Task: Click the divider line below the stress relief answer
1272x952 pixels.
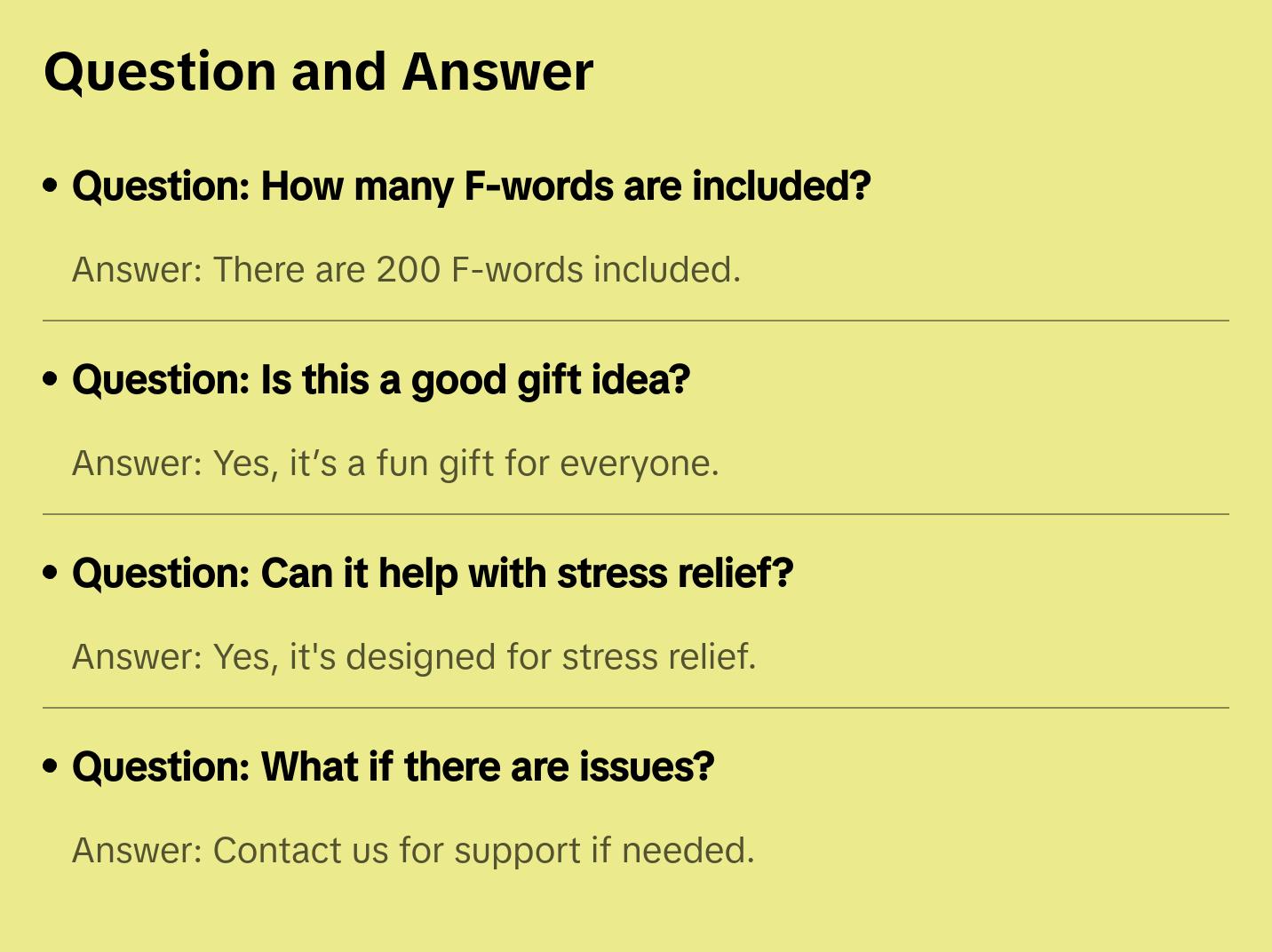Action: pyautogui.click(x=636, y=708)
